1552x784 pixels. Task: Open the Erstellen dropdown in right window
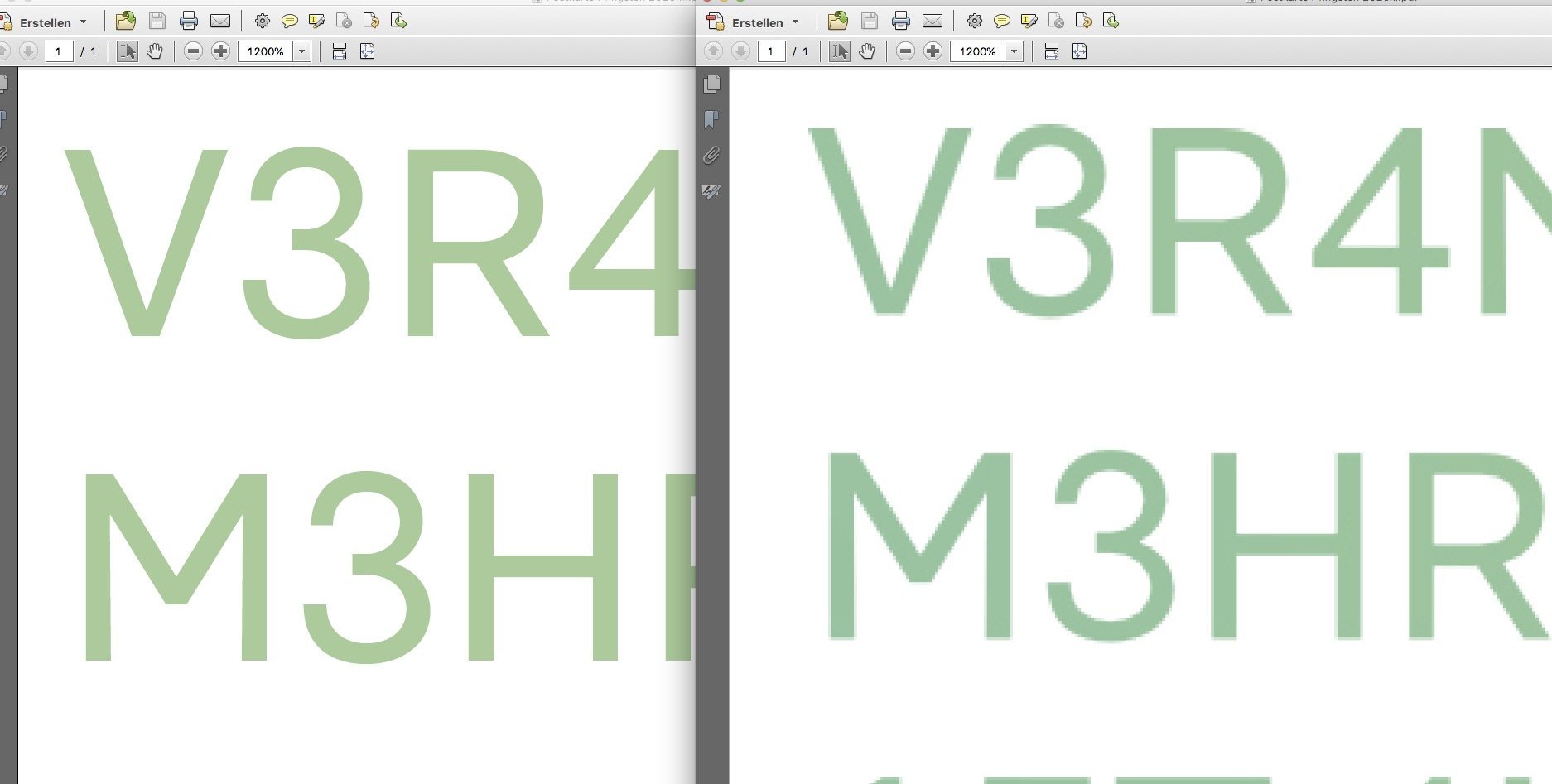[x=753, y=22]
